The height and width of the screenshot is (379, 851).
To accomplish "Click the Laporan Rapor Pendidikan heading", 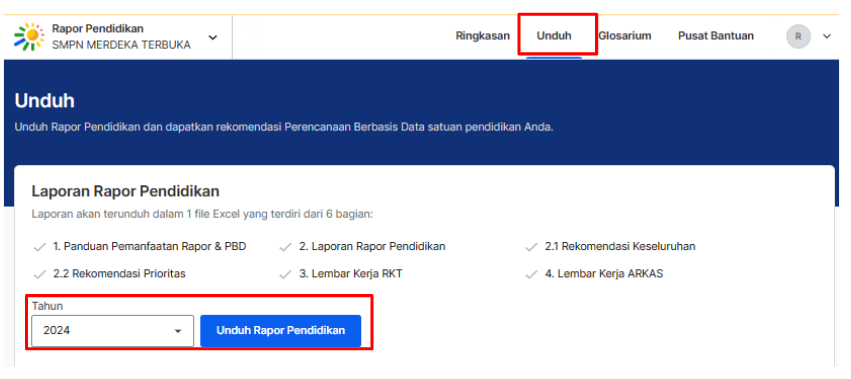I will tap(125, 191).
